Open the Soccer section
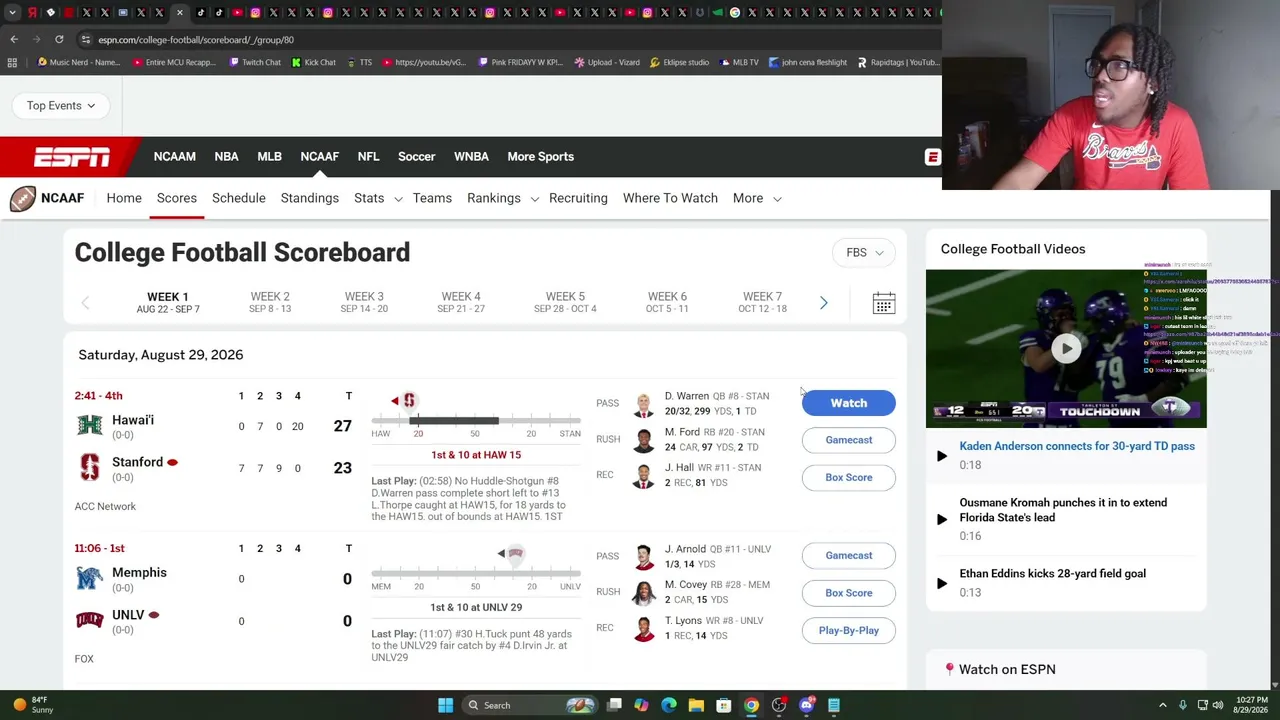Viewport: 1280px width, 720px height. [416, 157]
